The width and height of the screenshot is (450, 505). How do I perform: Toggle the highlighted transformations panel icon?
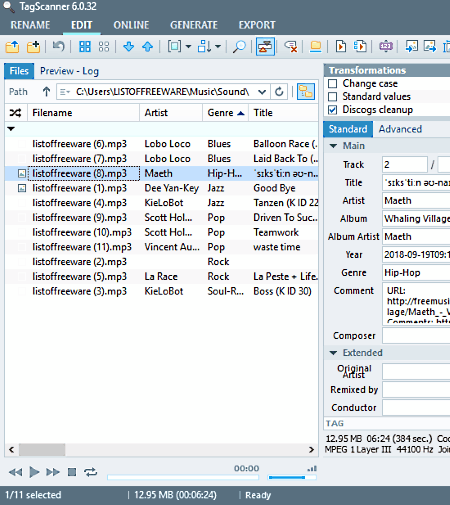point(265,46)
